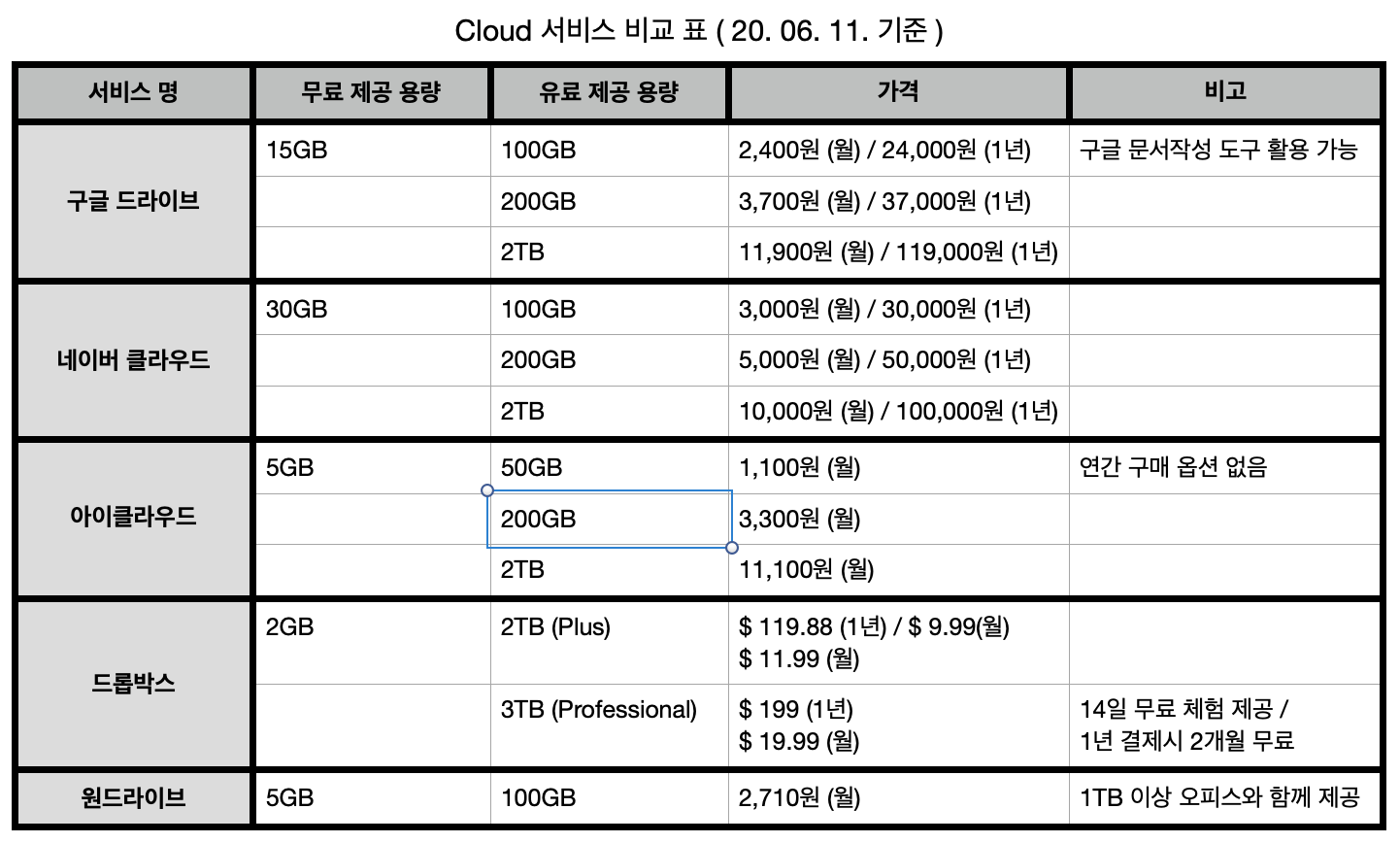
Task: Click 네이버 클라우드's '100GB' paid plan cell
Action: click(x=609, y=310)
